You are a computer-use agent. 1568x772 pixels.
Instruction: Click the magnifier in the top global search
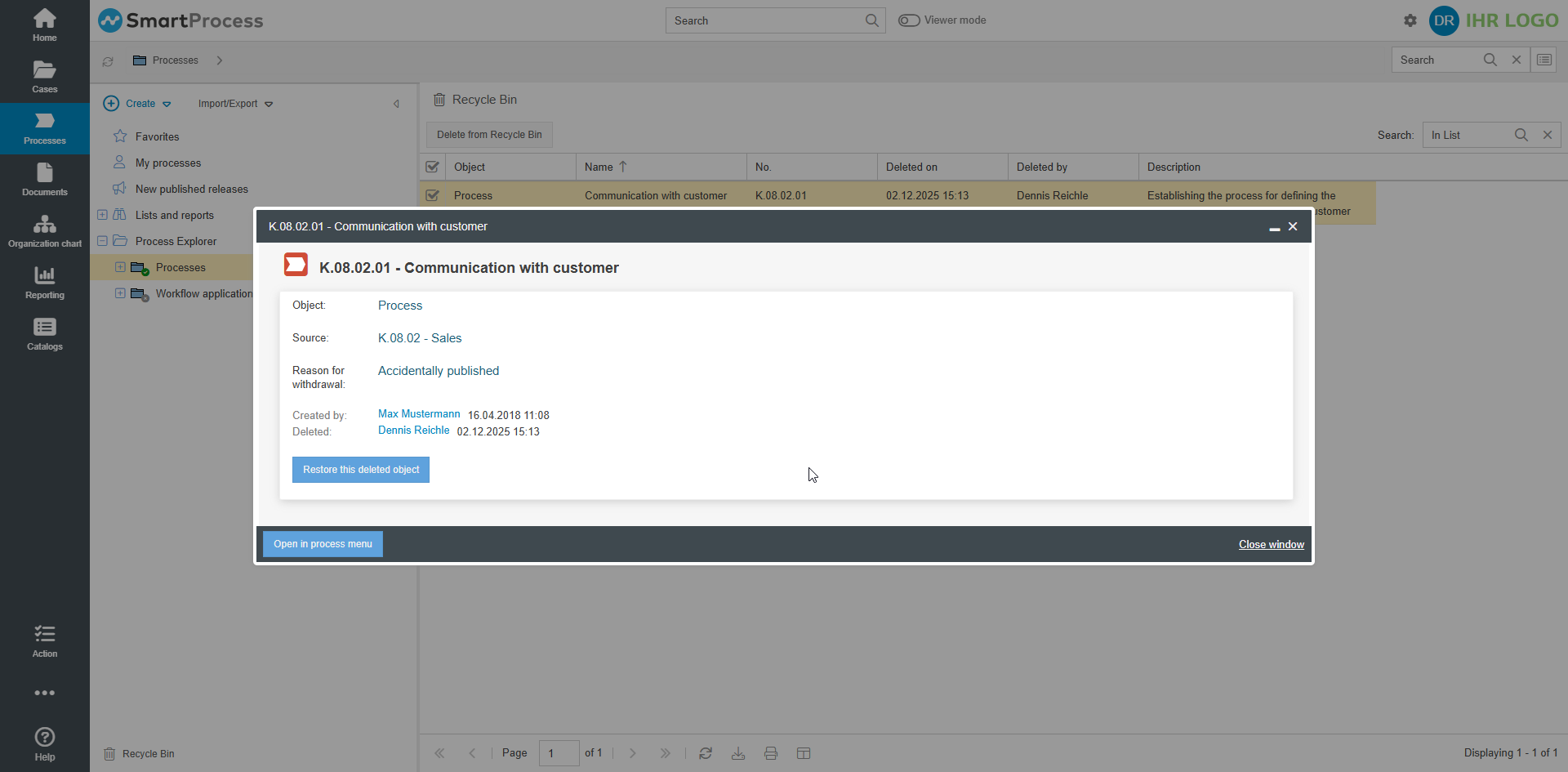click(x=872, y=20)
